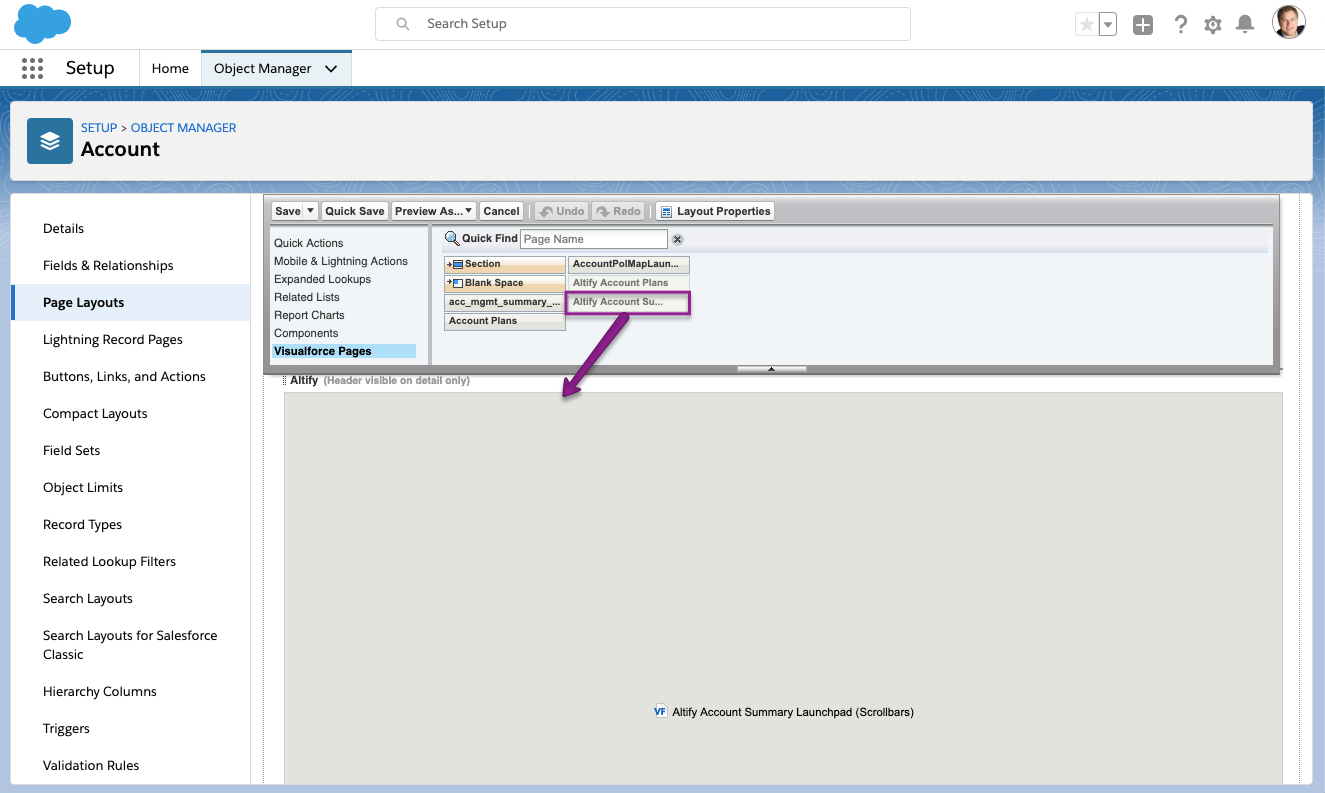Click the Favorites star icon
Image resolution: width=1325 pixels, height=793 pixels.
coord(1086,25)
